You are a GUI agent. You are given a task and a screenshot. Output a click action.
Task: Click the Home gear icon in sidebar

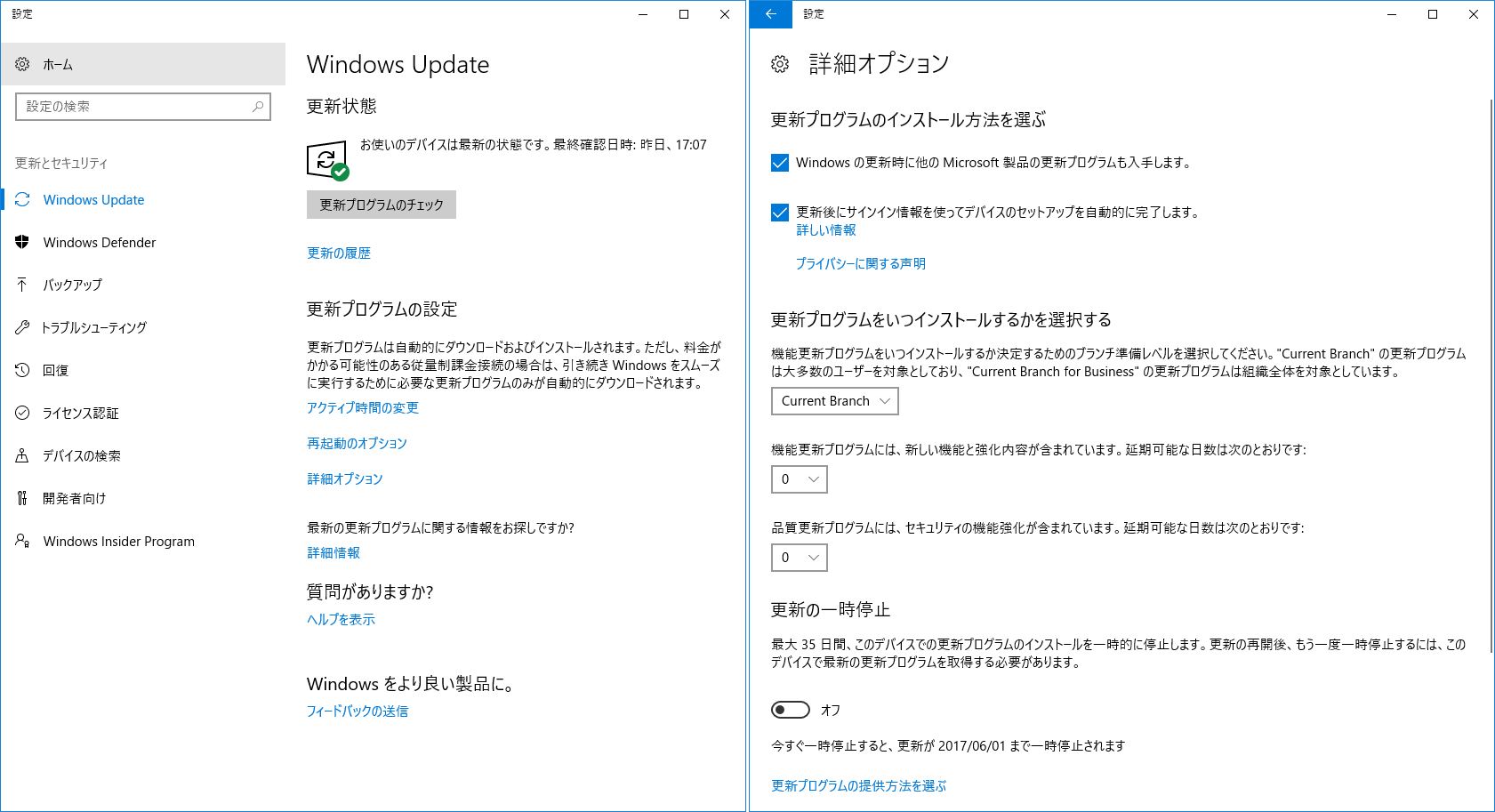click(x=22, y=64)
